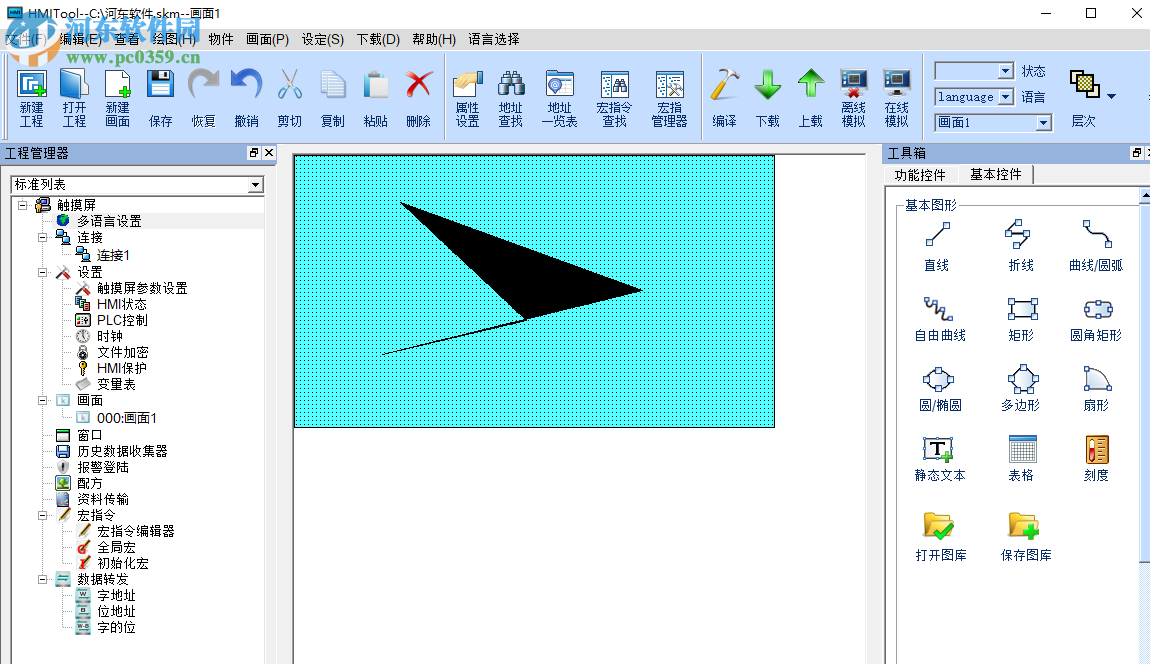The image size is (1150, 664).
Task: Select the 曲线/圆弧 curve tool
Action: (1096, 247)
